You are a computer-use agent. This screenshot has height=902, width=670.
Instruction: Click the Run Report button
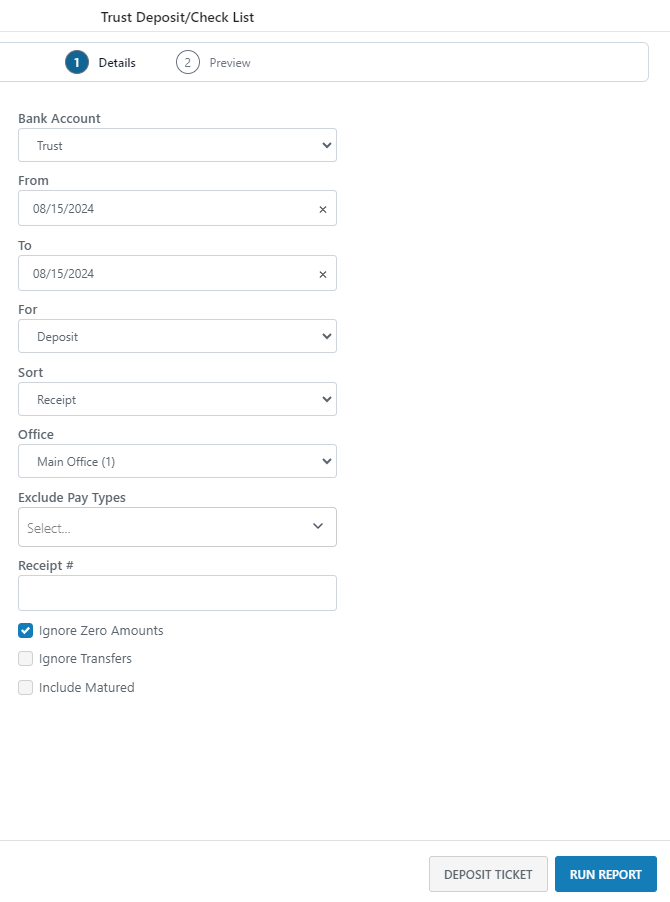[x=605, y=874]
